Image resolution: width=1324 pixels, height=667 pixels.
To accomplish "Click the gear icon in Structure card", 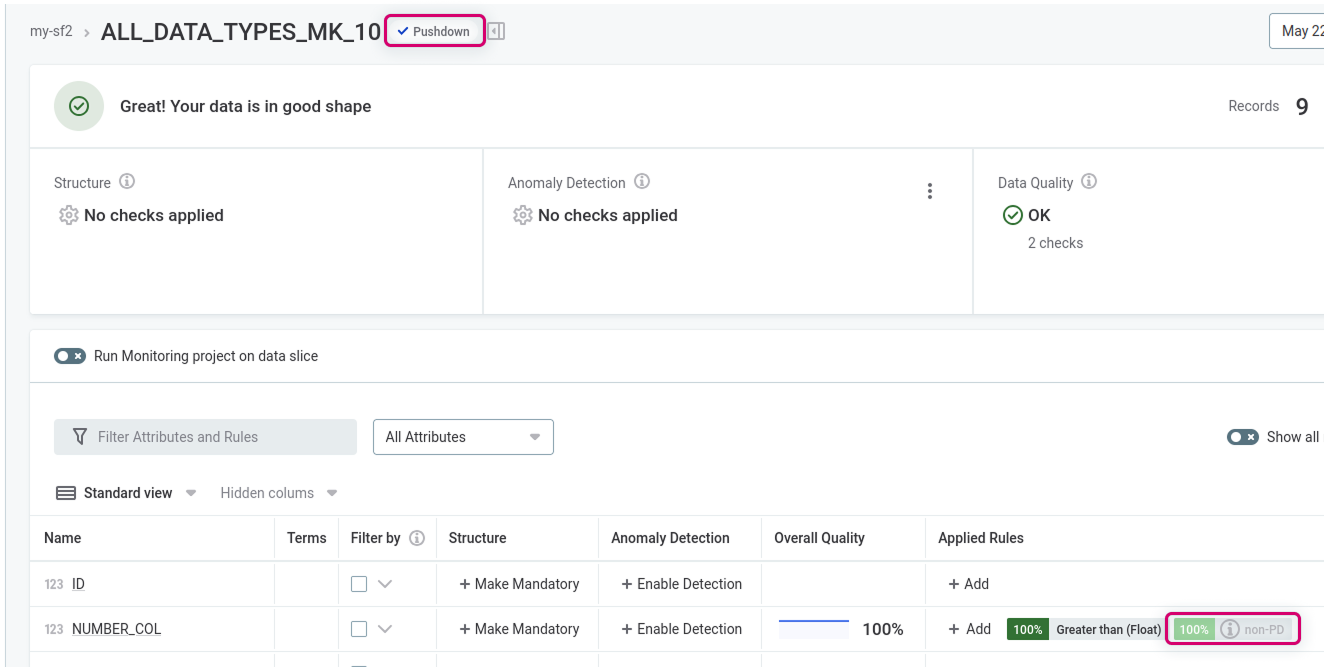I will pos(68,215).
